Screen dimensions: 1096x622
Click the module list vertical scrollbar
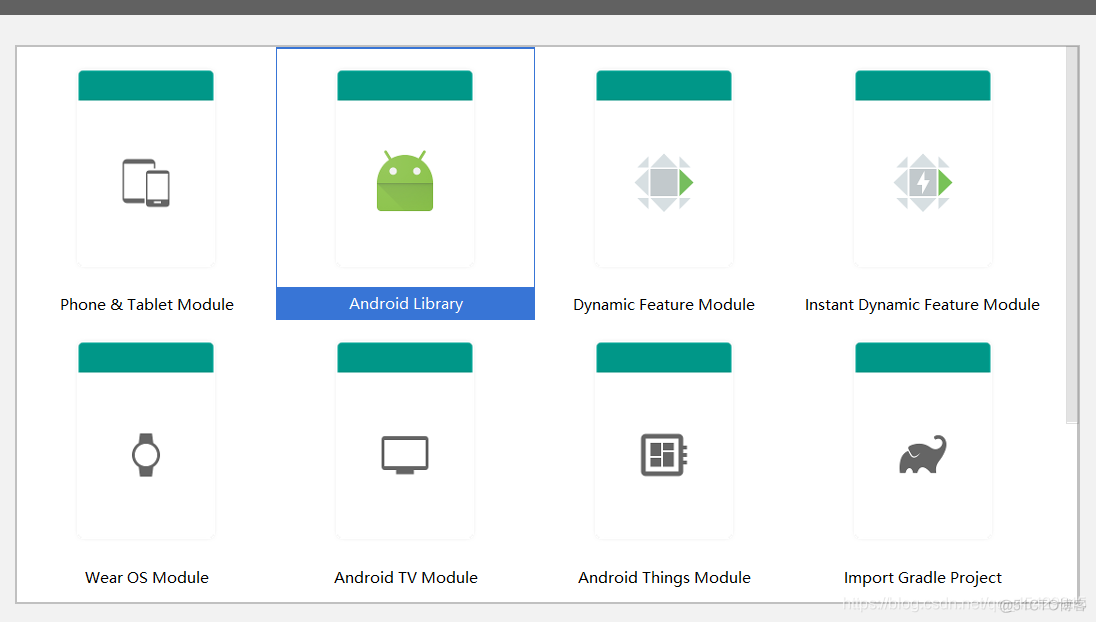pyautogui.click(x=1072, y=236)
